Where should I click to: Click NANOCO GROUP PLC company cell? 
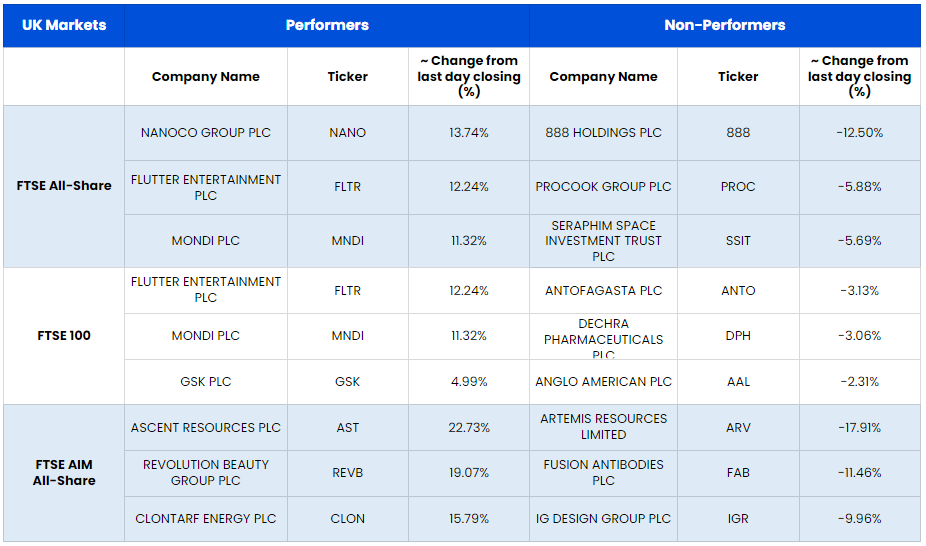[x=206, y=133]
